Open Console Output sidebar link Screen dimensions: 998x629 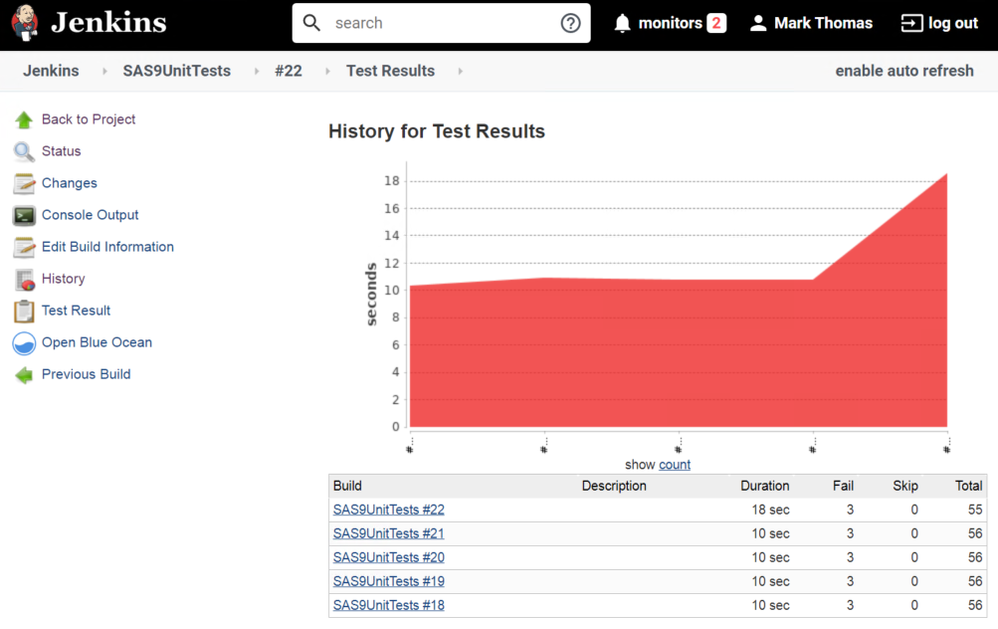[x=90, y=215]
